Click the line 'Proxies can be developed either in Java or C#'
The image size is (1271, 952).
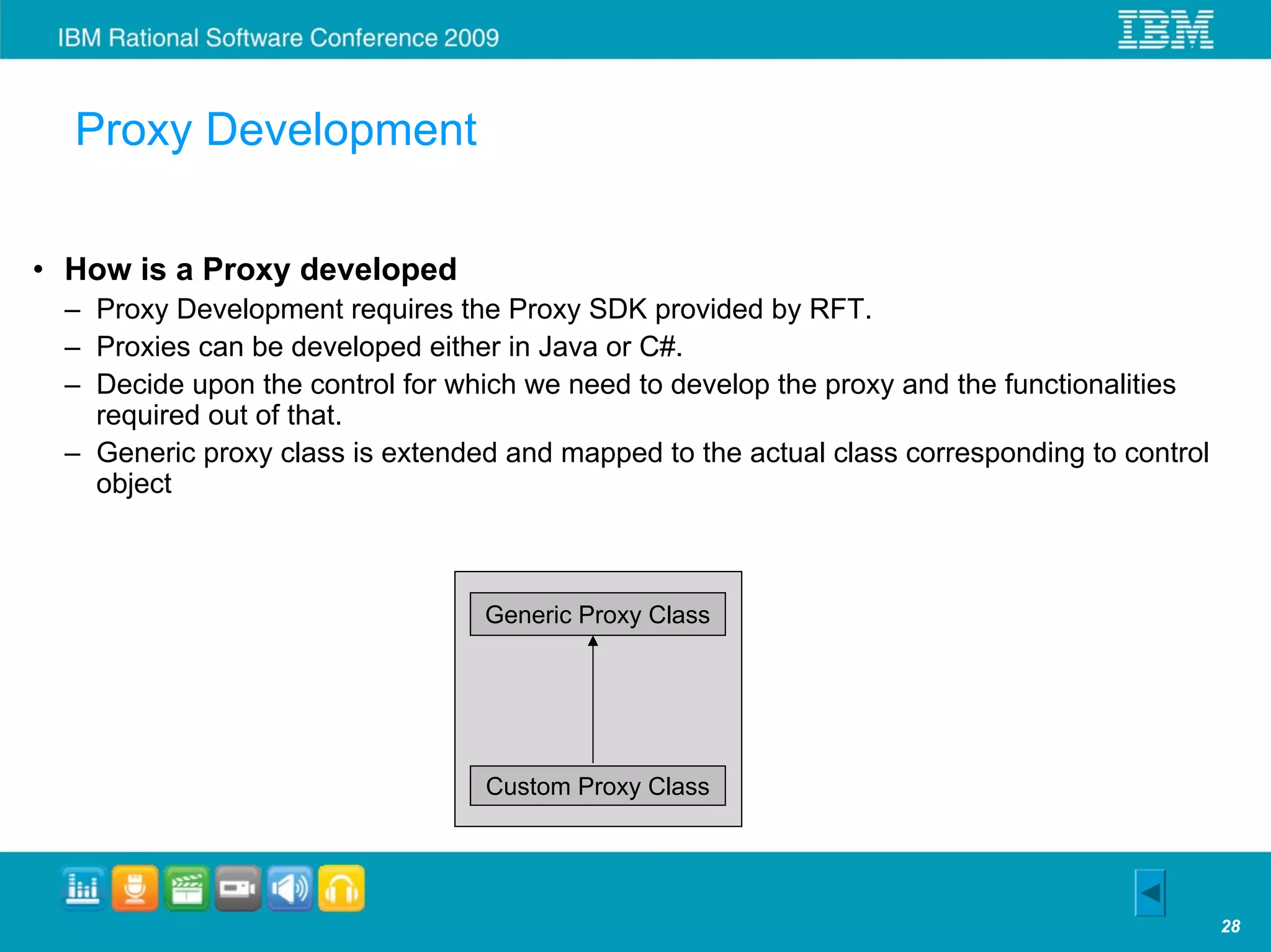[x=390, y=347]
